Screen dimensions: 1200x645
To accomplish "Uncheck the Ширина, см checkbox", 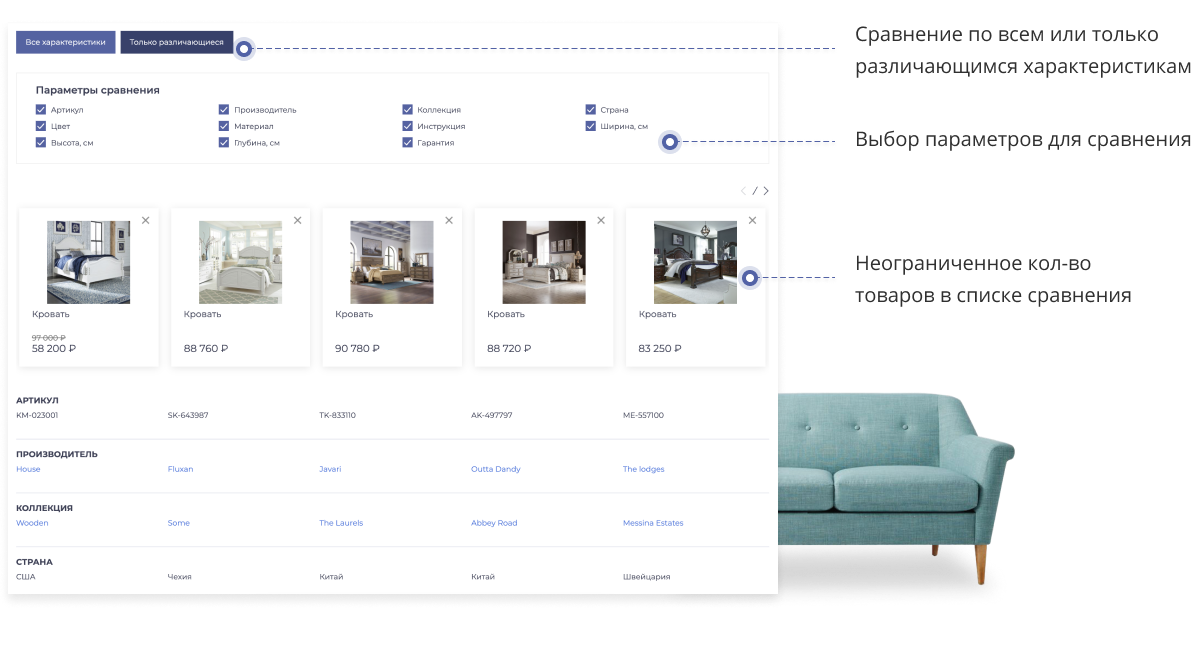I will pos(591,126).
